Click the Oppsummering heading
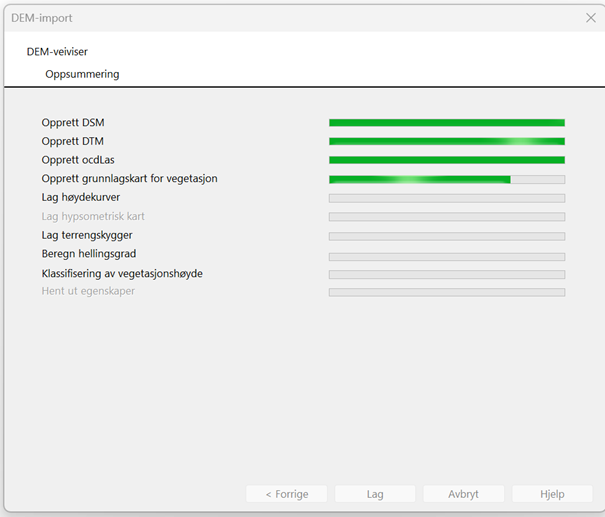 [x=82, y=74]
